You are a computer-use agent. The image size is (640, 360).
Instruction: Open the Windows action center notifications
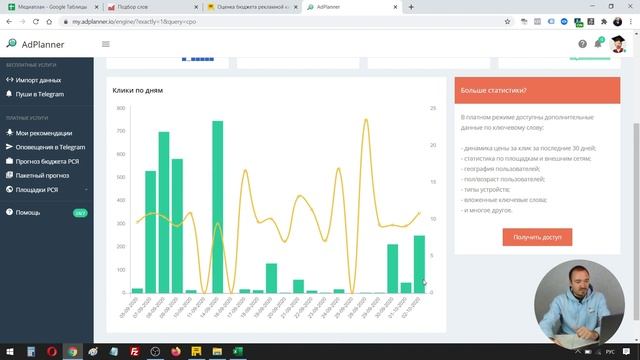tap(626, 351)
